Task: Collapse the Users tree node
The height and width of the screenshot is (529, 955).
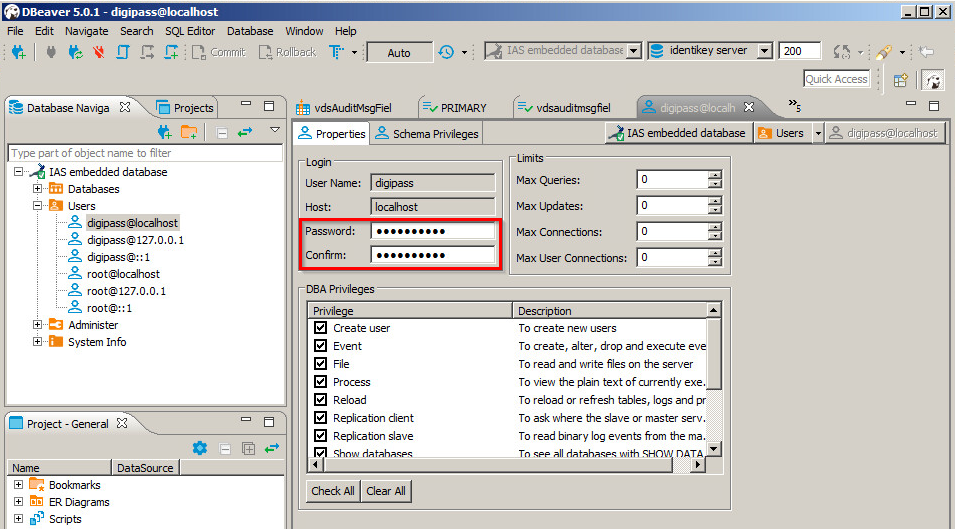Action: point(37,206)
